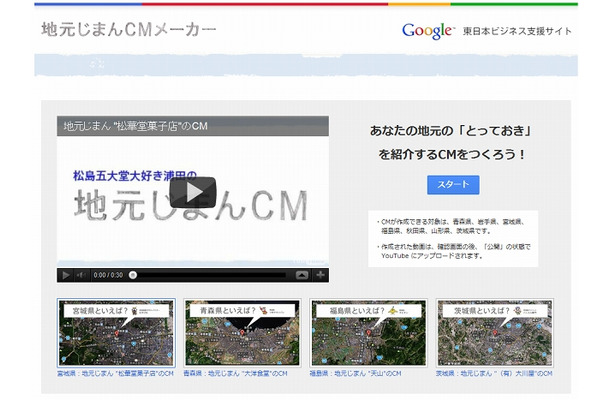Open the Google logo link
Screen dimensions: 610x400
pos(427,31)
